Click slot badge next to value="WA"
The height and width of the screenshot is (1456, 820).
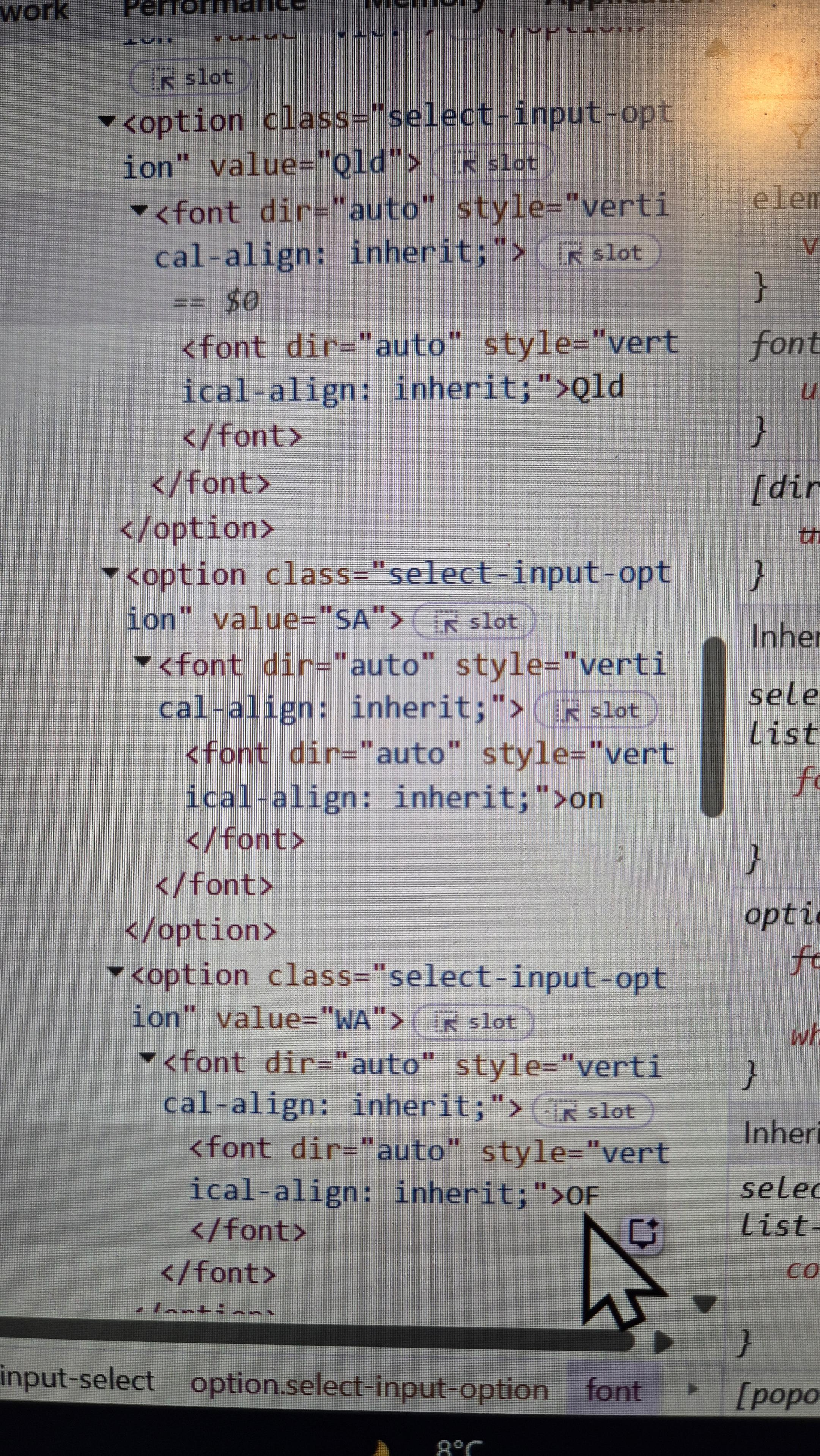474,1022
